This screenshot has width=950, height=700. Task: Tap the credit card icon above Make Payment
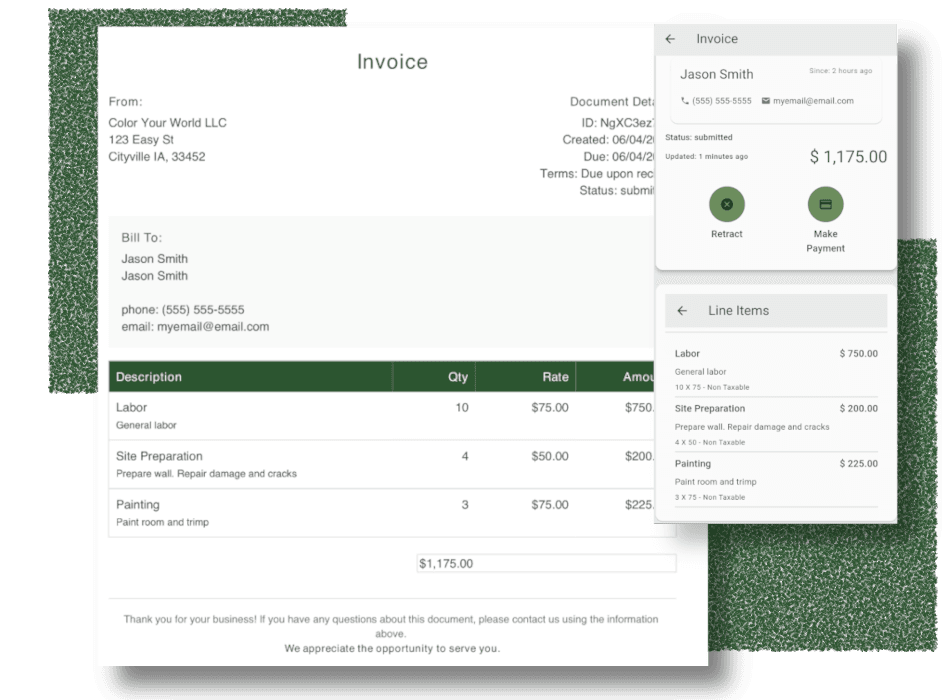(x=826, y=204)
